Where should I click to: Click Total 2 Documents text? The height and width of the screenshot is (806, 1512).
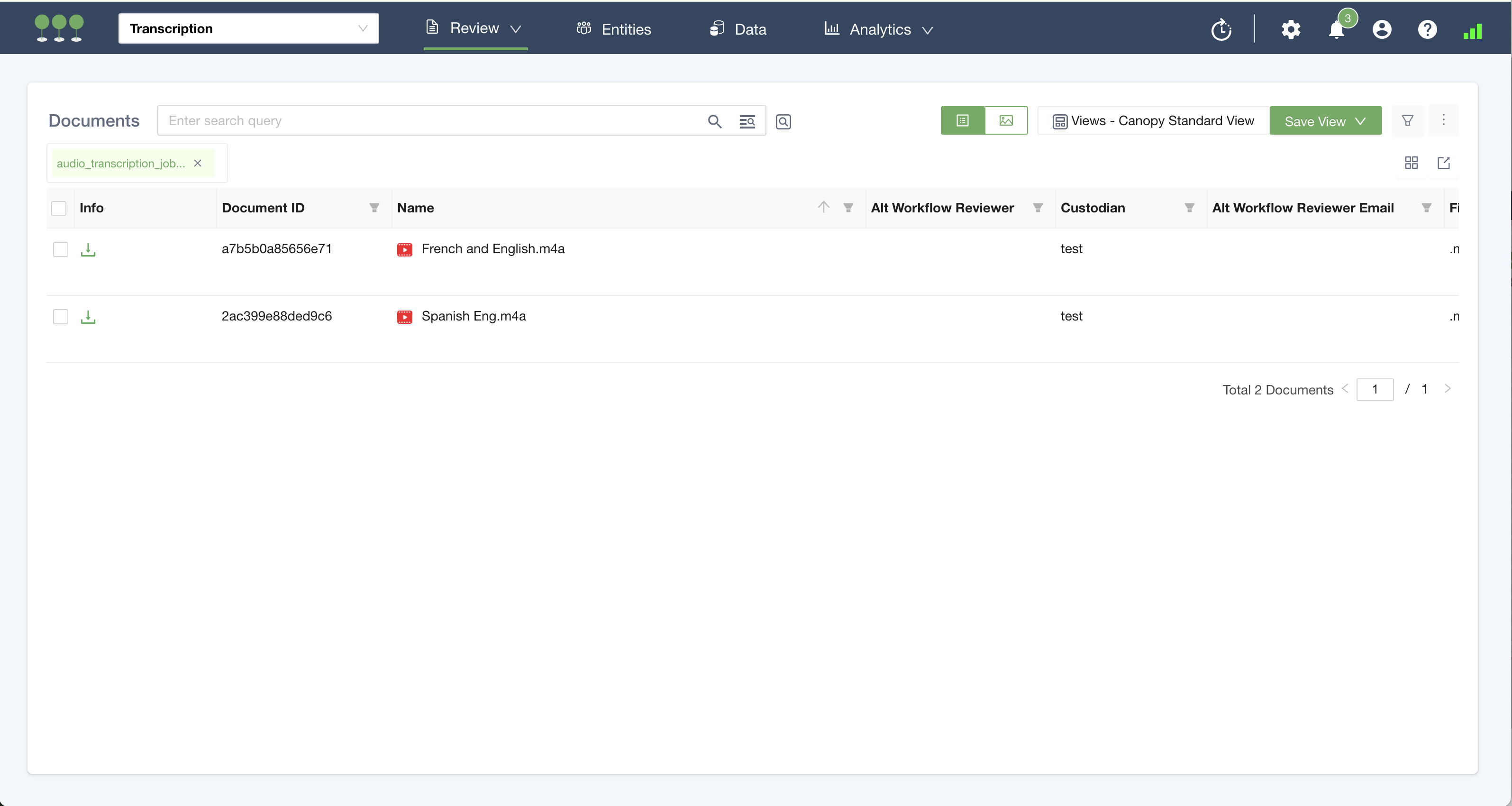click(1278, 390)
